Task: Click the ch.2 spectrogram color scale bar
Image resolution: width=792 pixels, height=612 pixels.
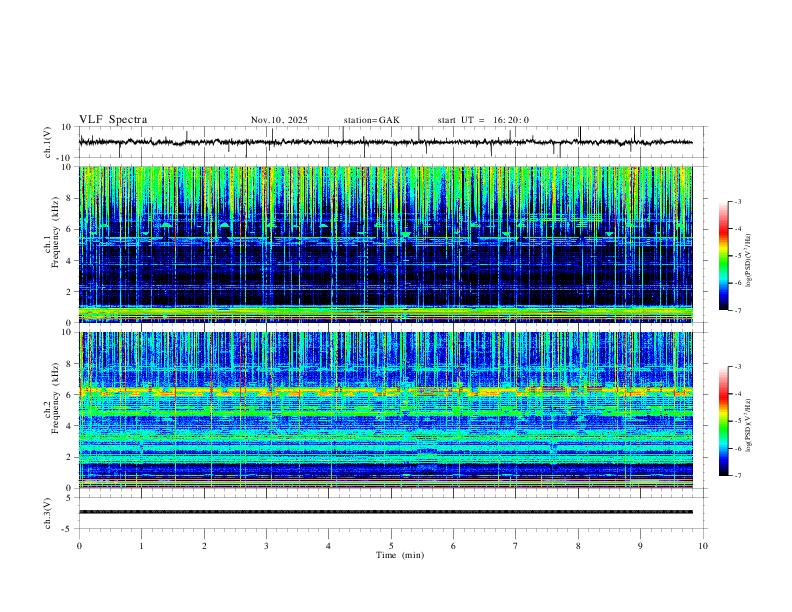Action: [723, 421]
